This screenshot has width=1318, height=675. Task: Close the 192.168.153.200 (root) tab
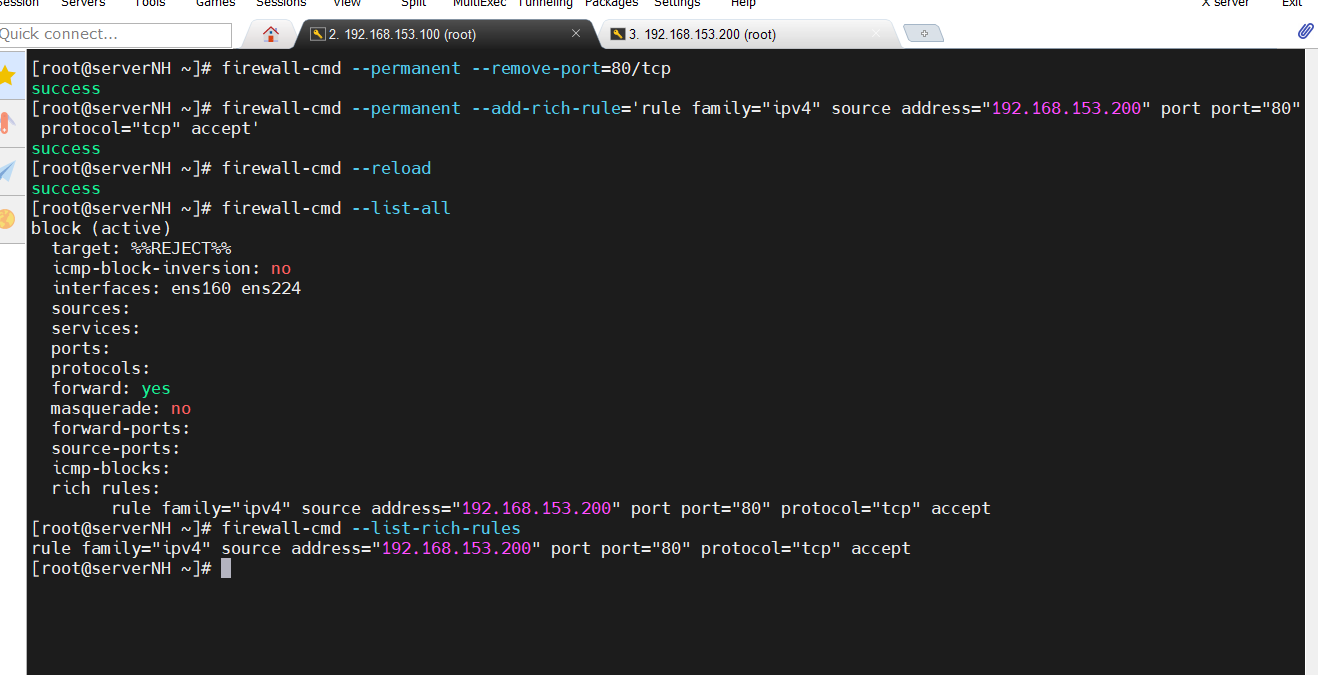pyautogui.click(x=876, y=34)
